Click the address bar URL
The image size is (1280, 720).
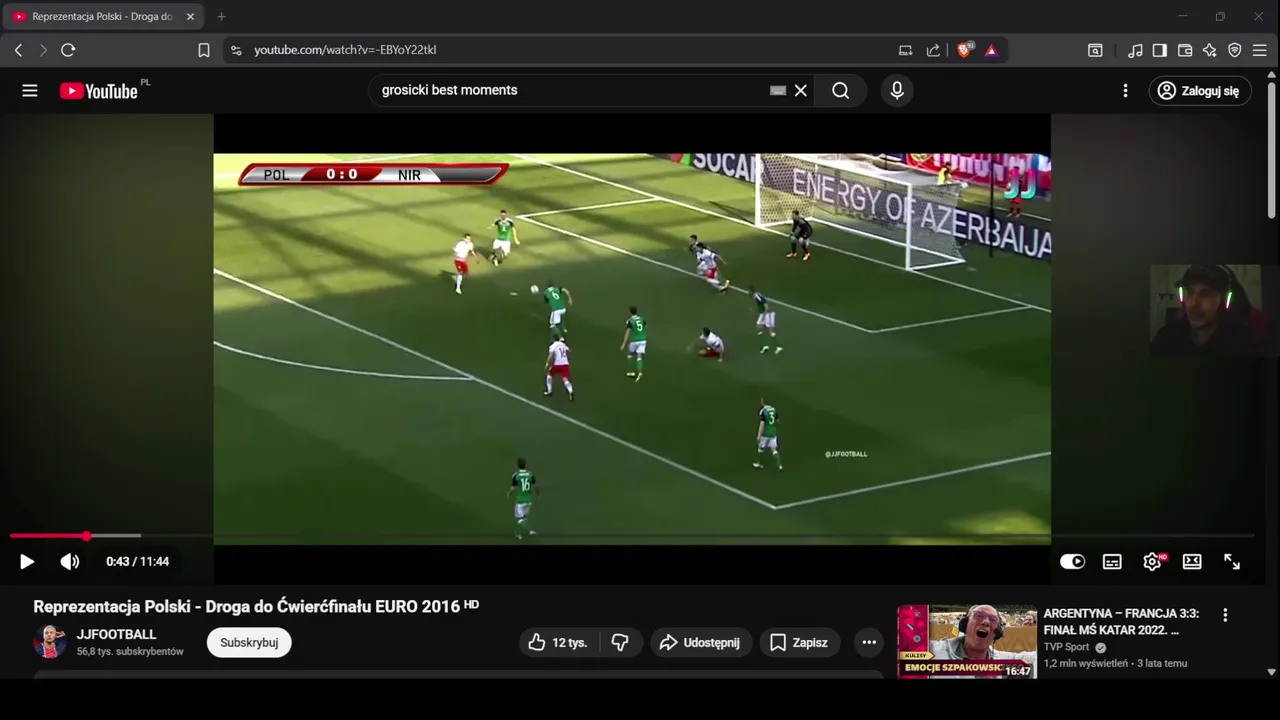pos(345,50)
